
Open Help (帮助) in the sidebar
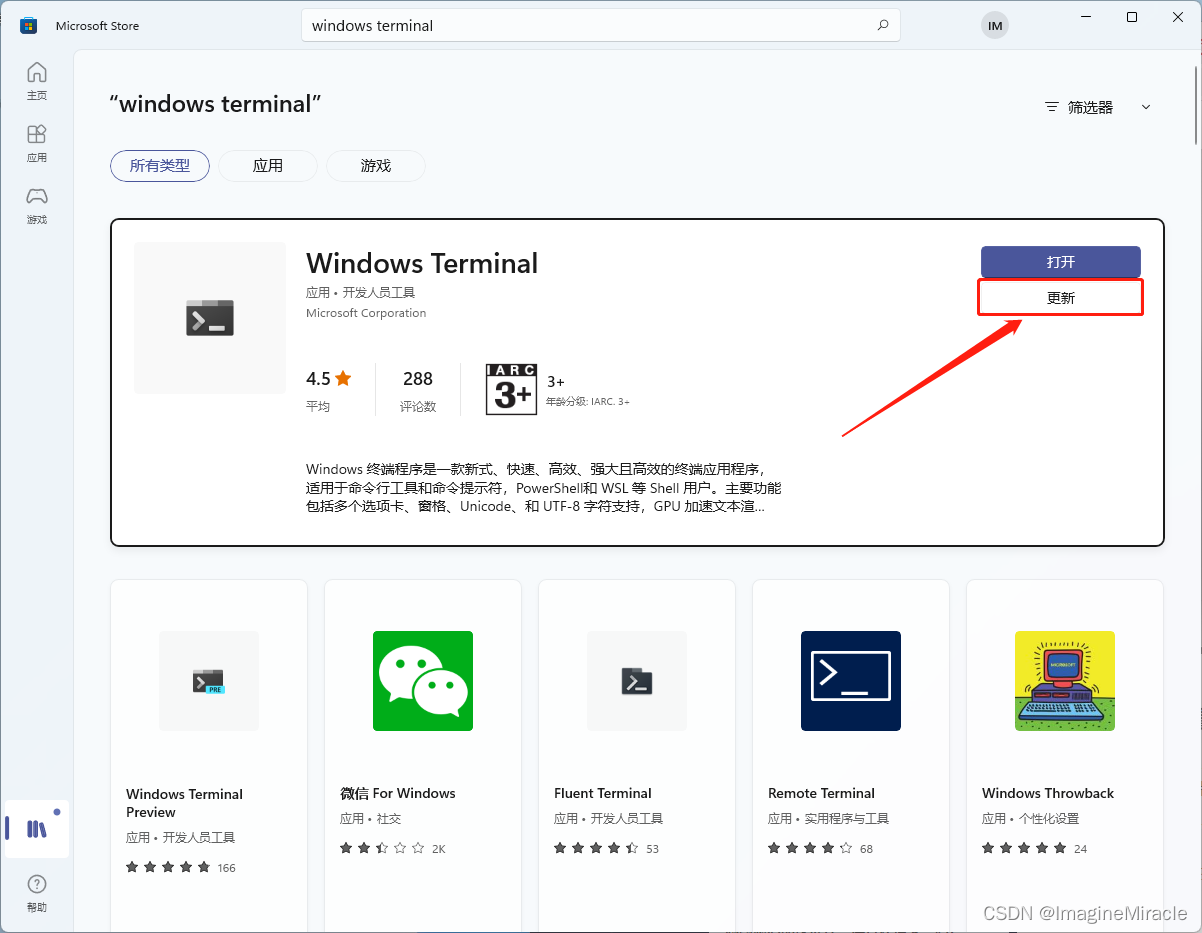37,893
